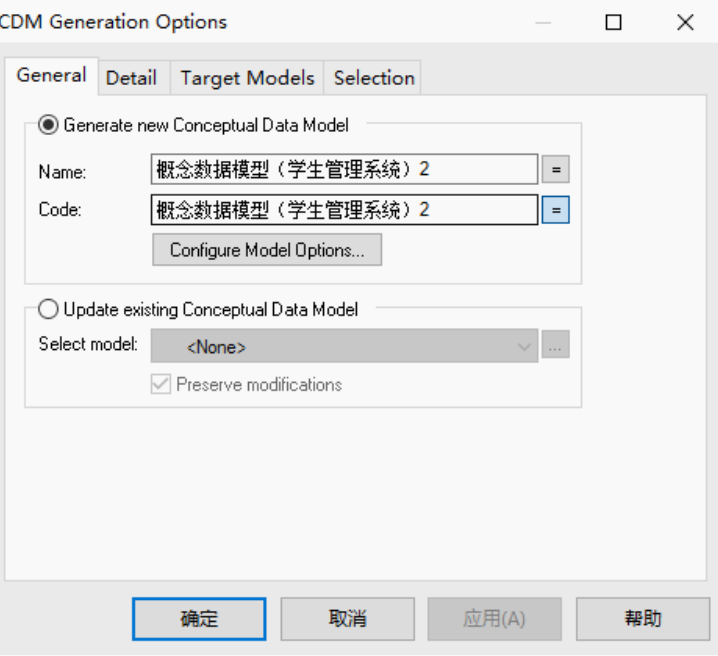Image resolution: width=718 pixels, height=656 pixels.
Task: Open help with the 帮助 button
Action: tap(643, 619)
